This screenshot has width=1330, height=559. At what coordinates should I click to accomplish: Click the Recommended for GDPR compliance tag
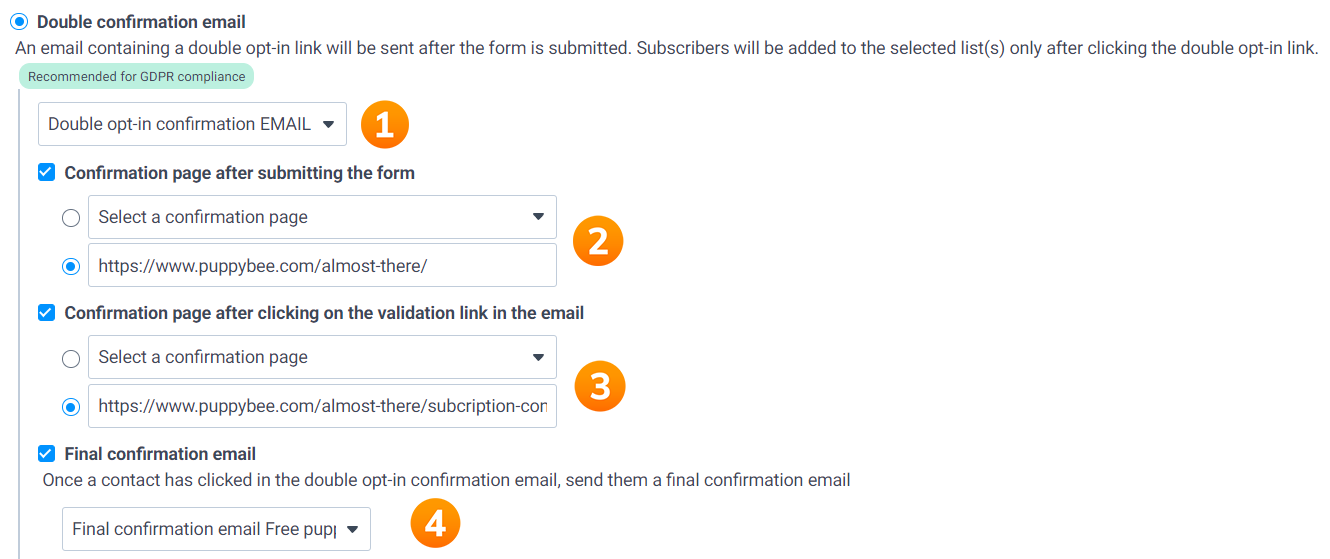[136, 76]
